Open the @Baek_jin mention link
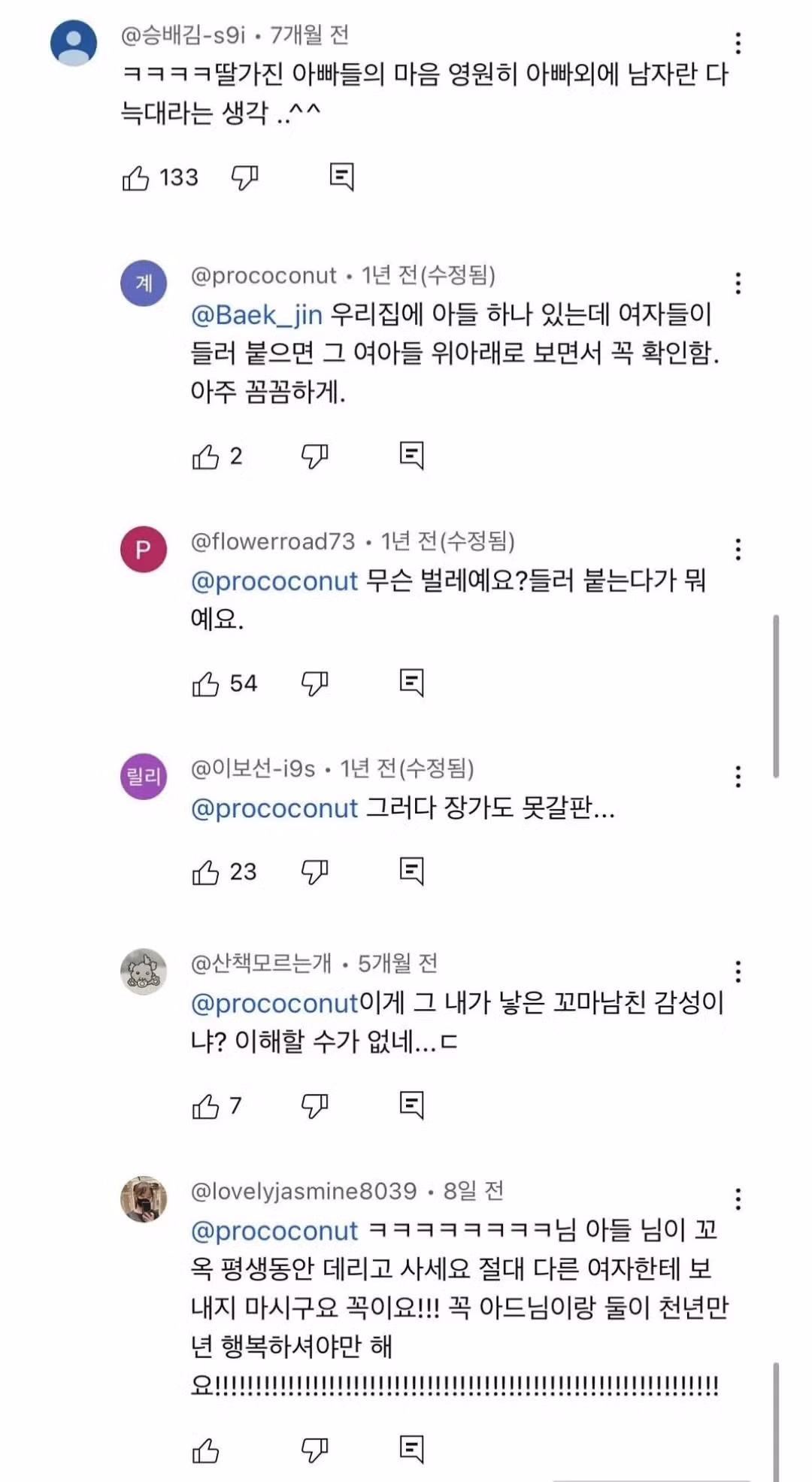This screenshot has height=1482, width=812. coord(256,316)
